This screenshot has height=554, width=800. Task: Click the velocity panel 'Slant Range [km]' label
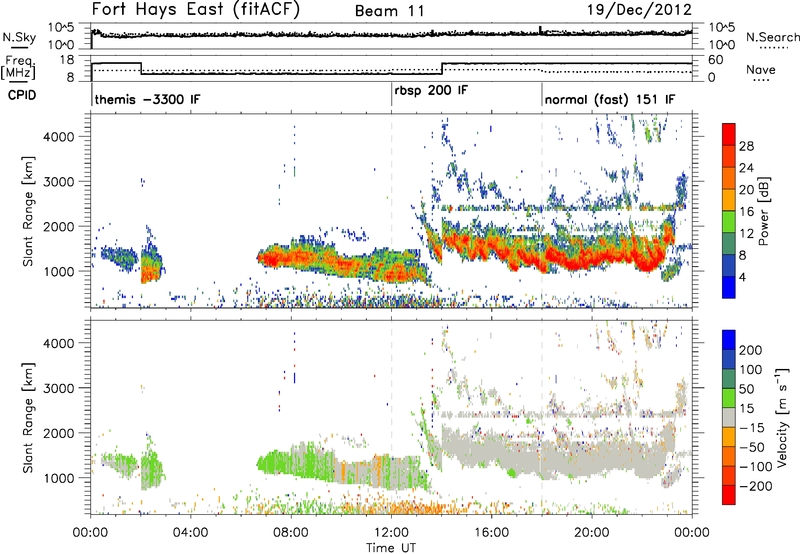coord(28,418)
